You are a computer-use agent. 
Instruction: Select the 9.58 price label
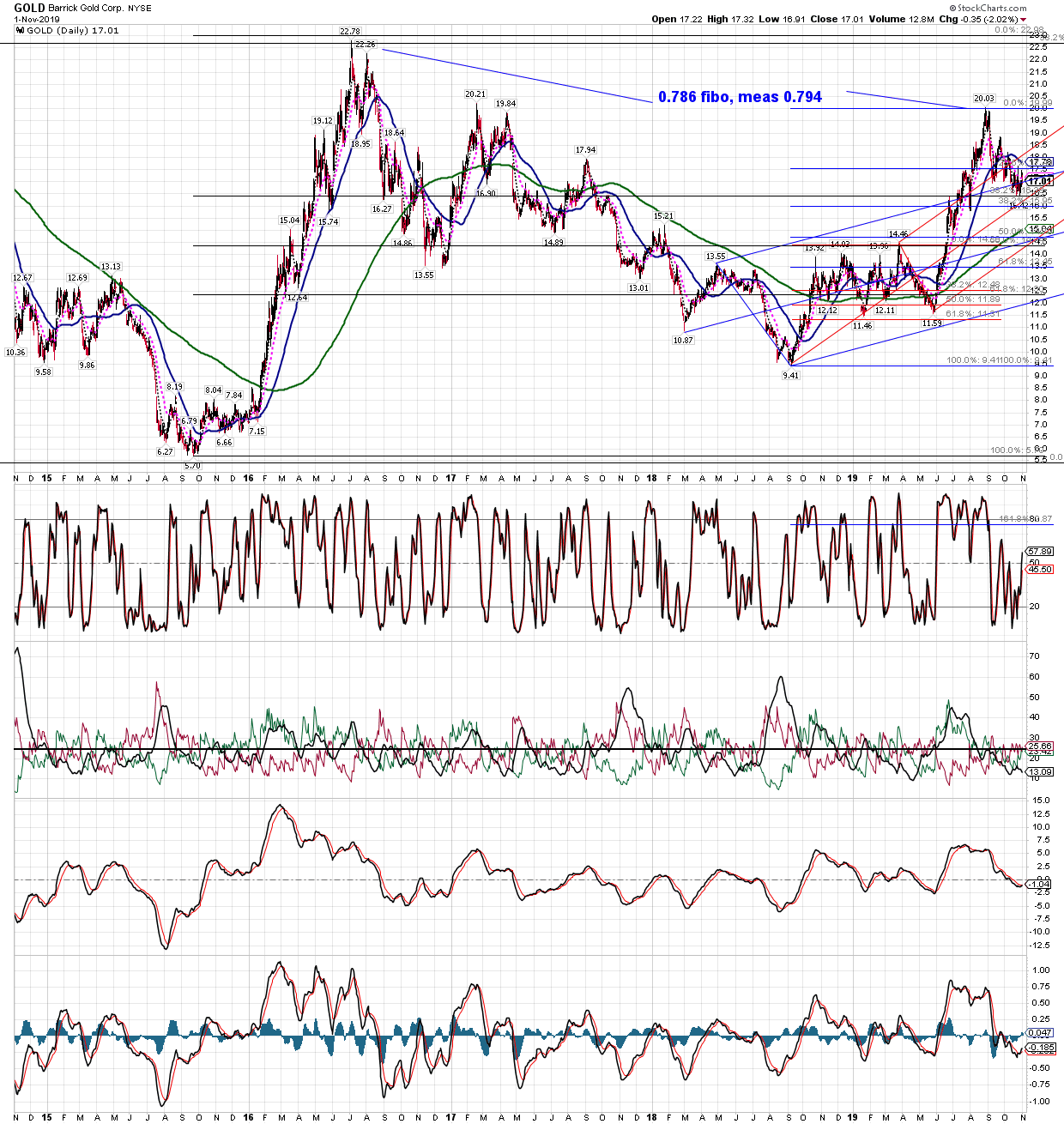coord(43,372)
